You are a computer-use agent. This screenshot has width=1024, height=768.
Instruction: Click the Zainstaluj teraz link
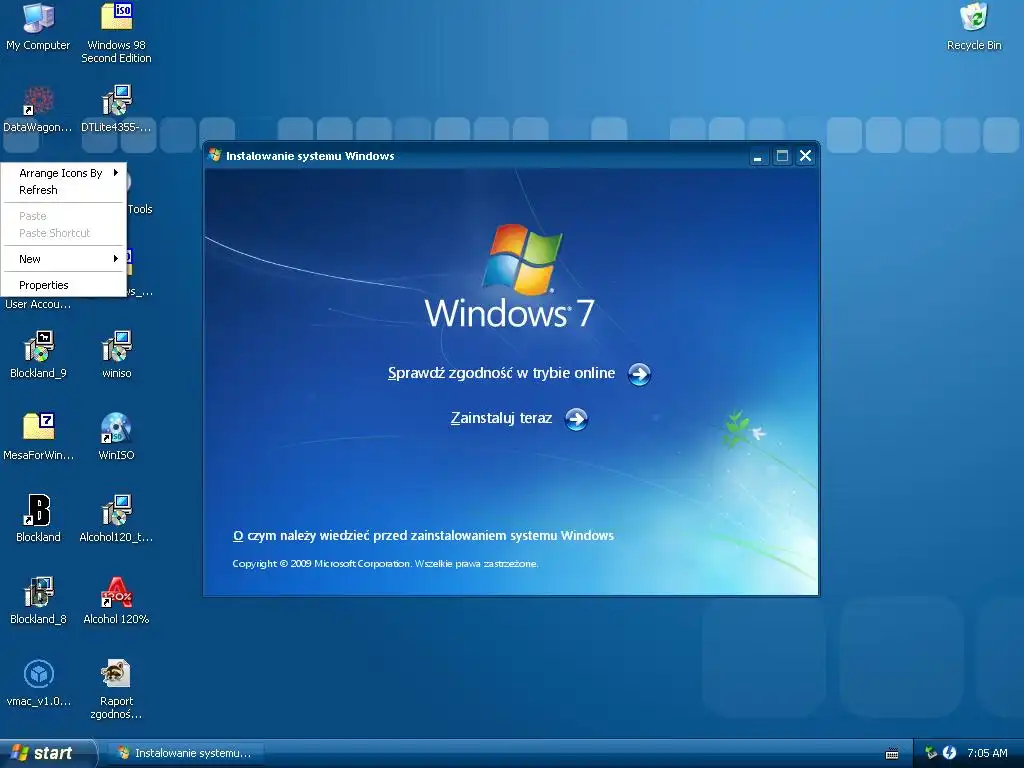tap(502, 418)
